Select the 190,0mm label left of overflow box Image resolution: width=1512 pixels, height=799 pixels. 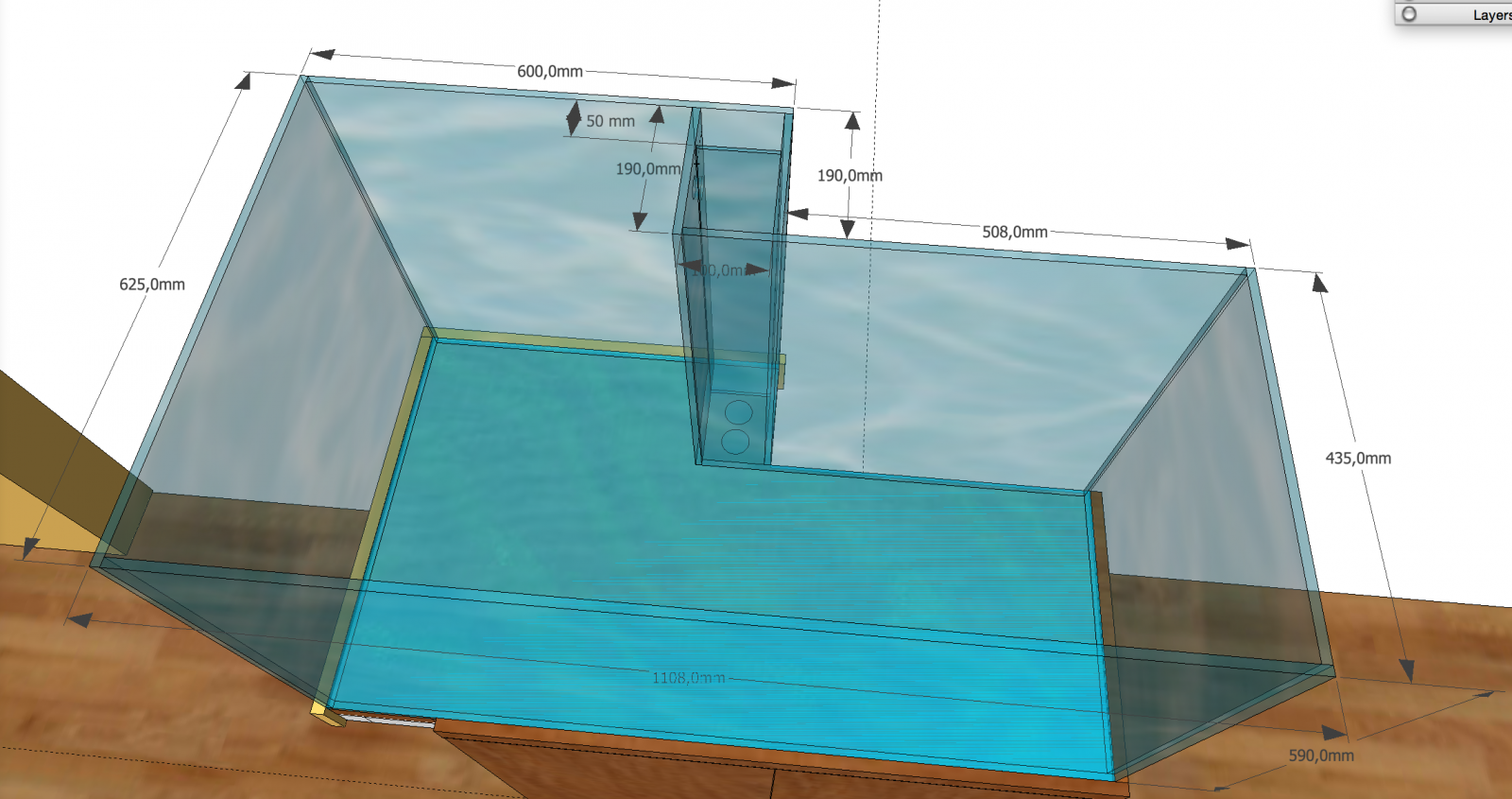647,169
